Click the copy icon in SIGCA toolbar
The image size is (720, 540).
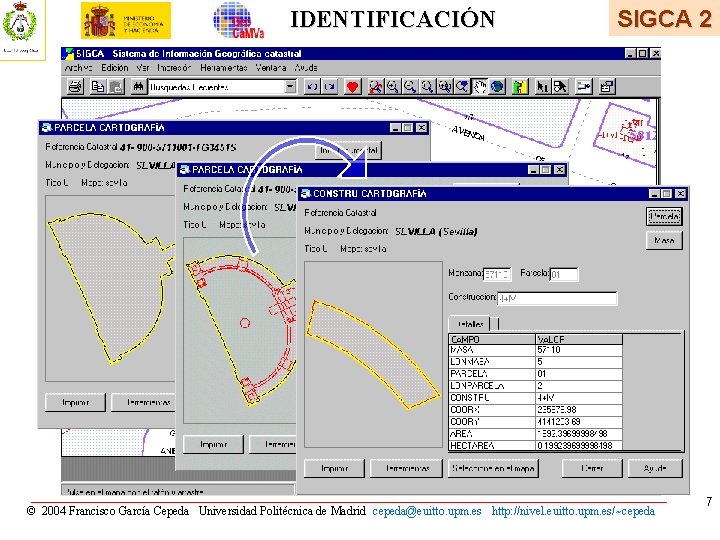(x=98, y=86)
